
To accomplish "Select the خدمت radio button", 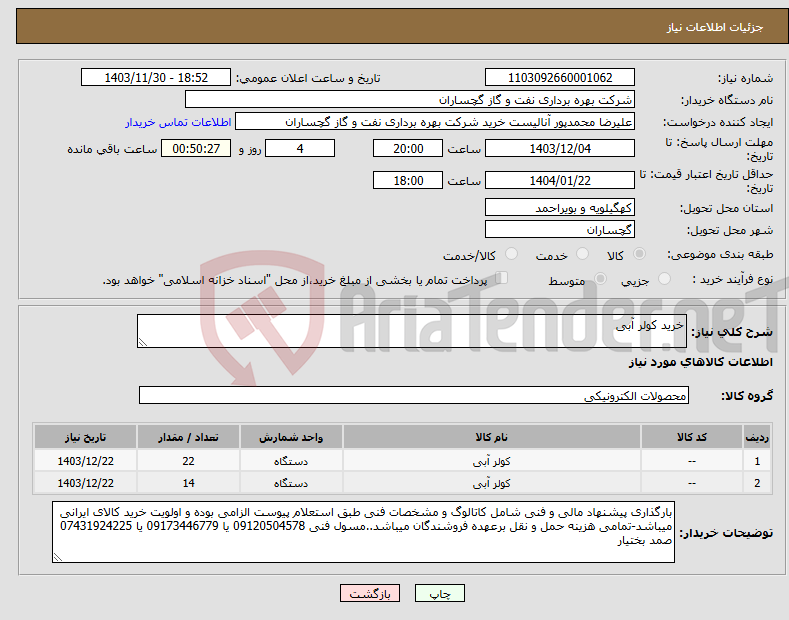I will (582, 254).
